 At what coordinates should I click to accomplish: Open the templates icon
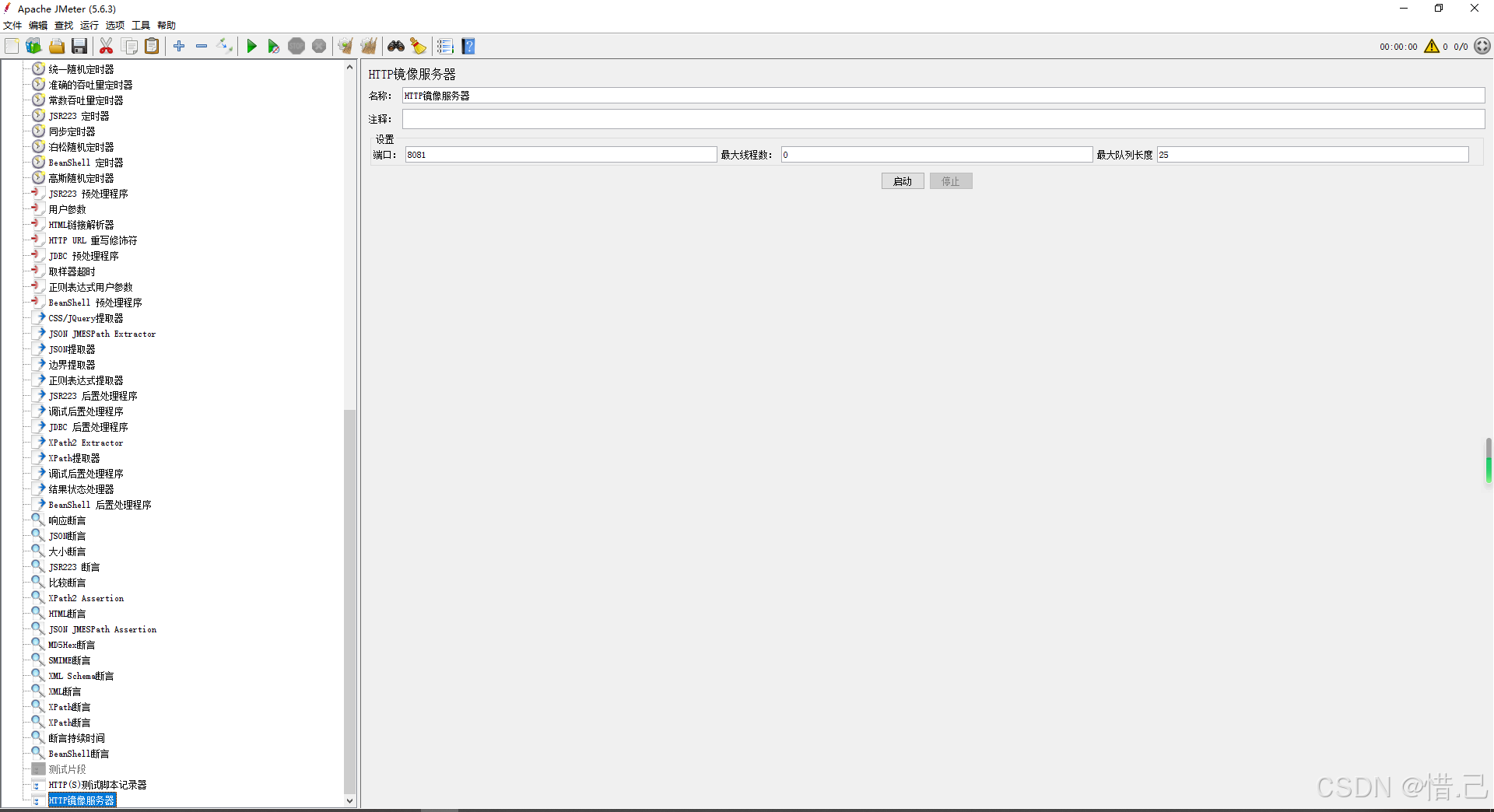[x=33, y=47]
